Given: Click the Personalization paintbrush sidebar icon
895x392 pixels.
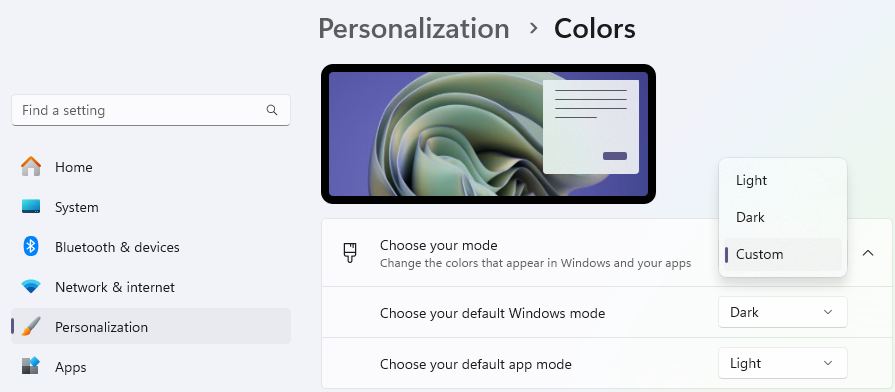Looking at the screenshot, I should [x=31, y=326].
